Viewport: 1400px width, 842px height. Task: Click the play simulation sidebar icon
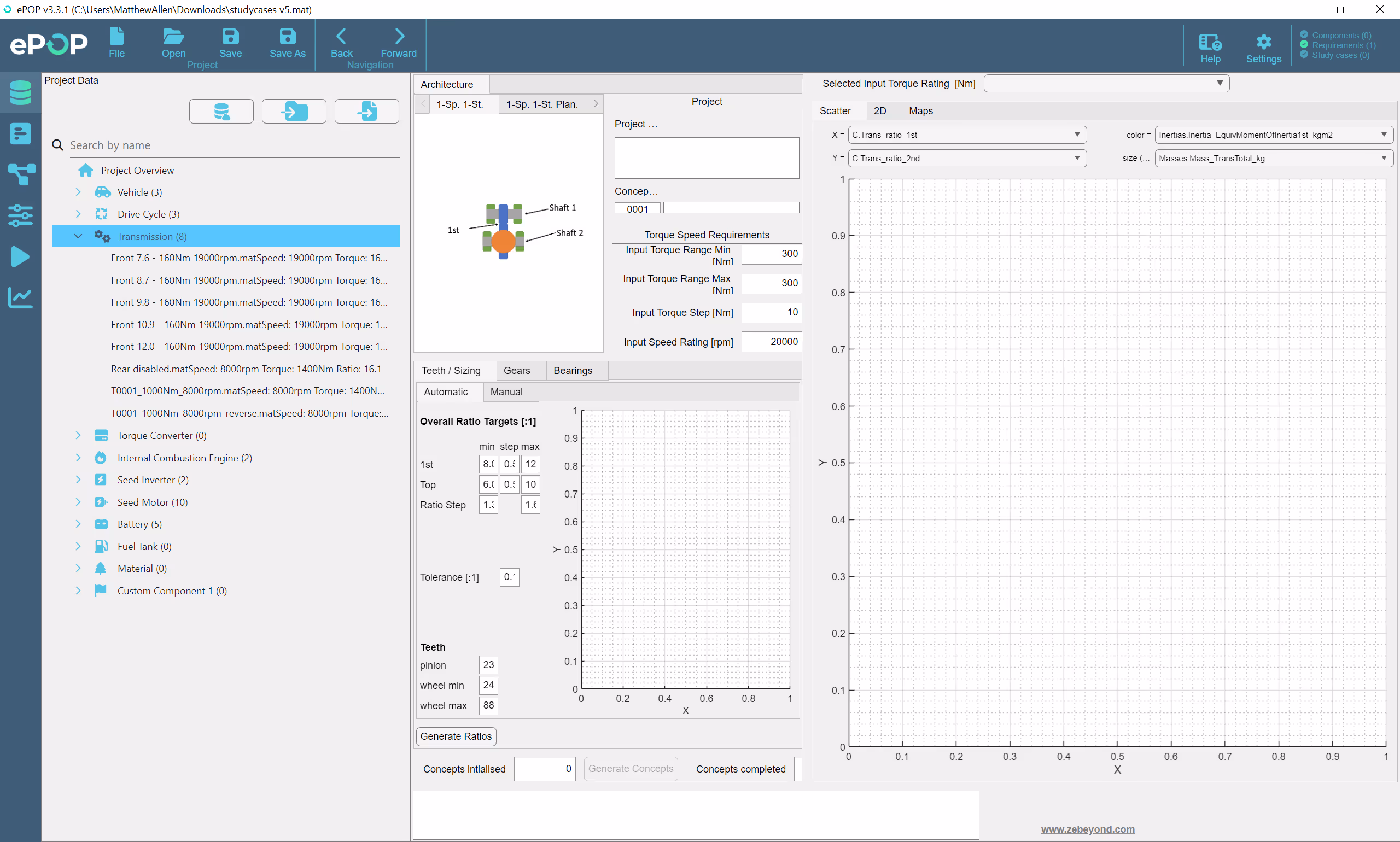coord(20,256)
